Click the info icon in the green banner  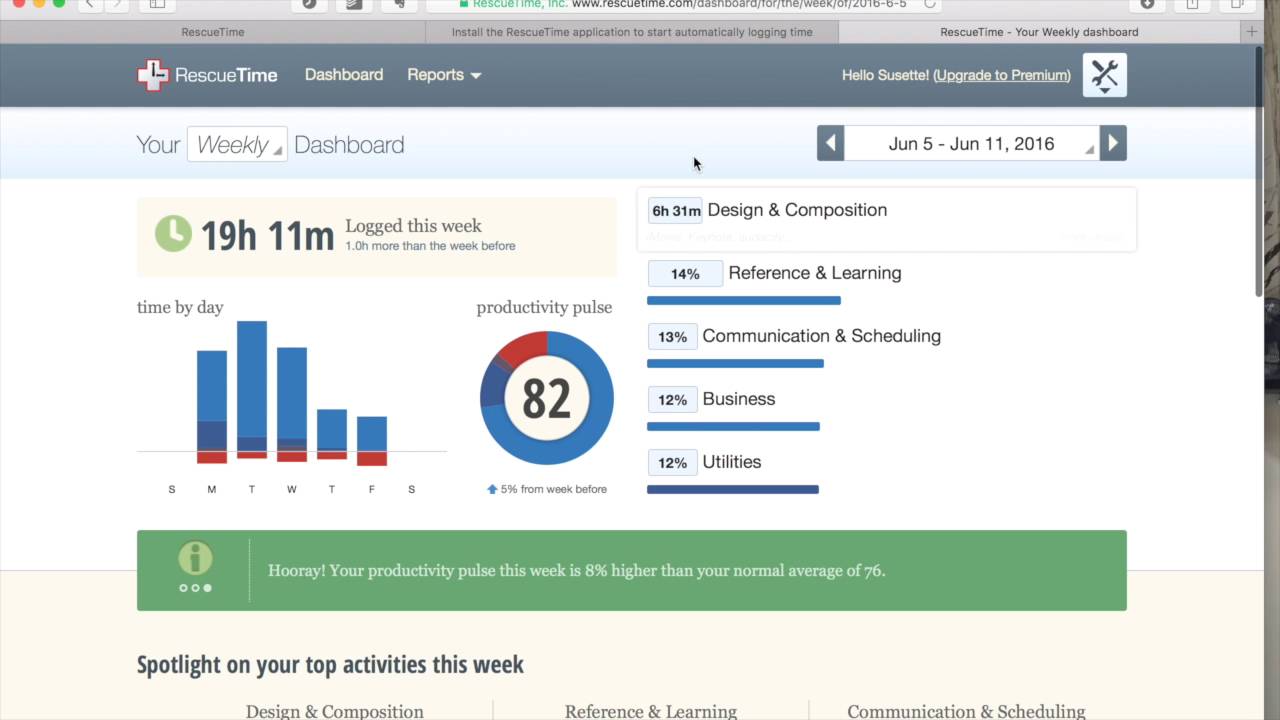(195, 558)
